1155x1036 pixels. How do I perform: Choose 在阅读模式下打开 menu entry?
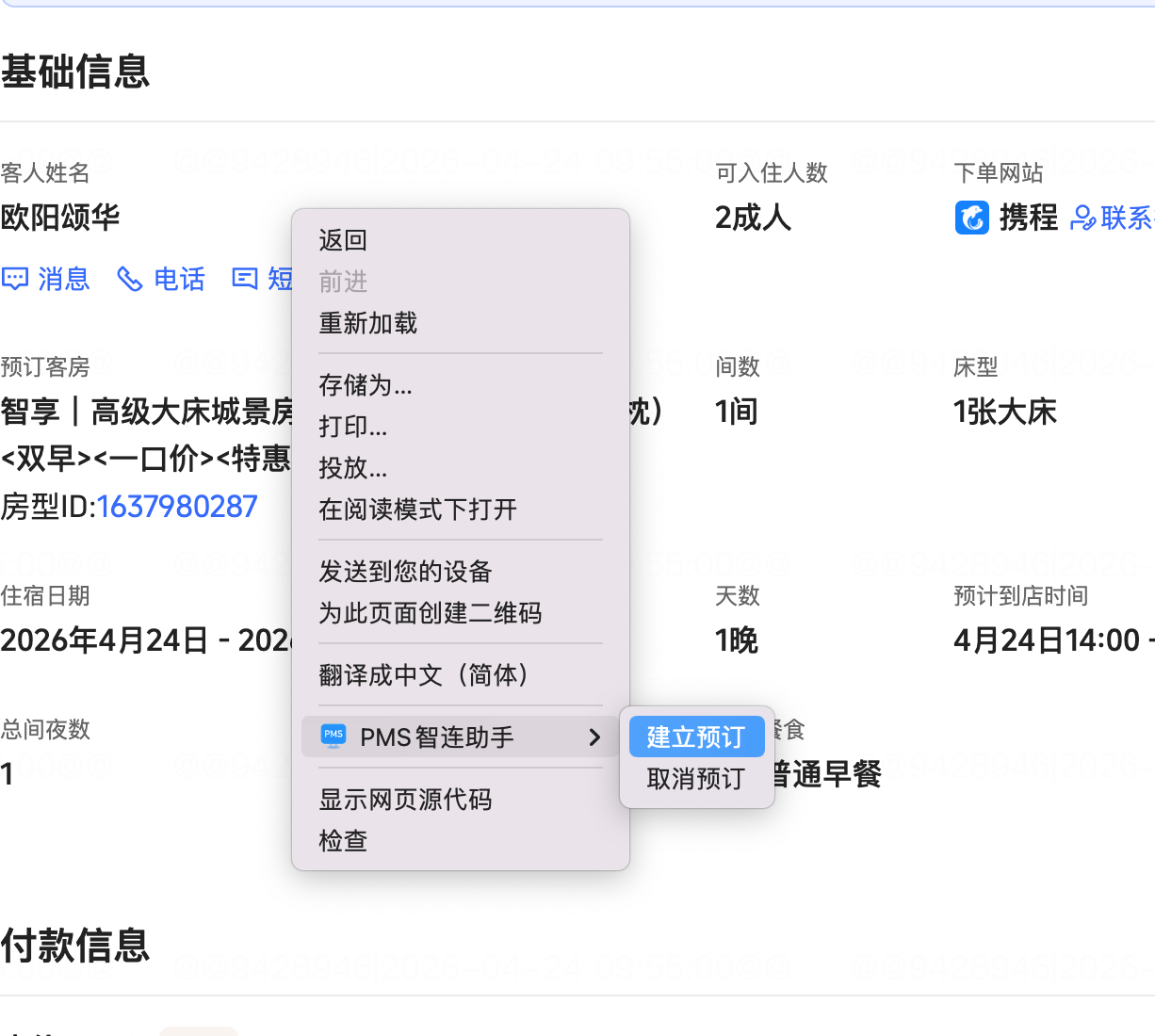point(418,510)
